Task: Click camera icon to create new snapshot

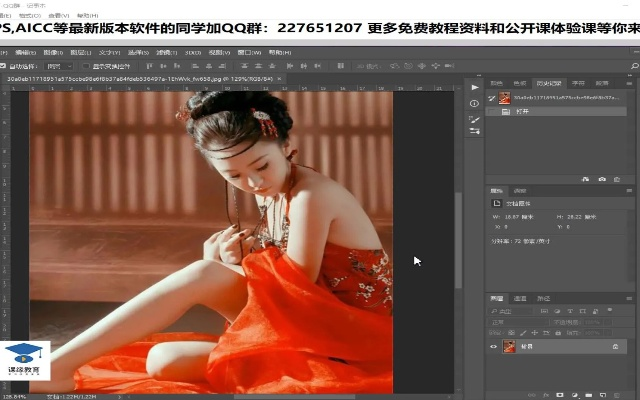Action: point(603,179)
